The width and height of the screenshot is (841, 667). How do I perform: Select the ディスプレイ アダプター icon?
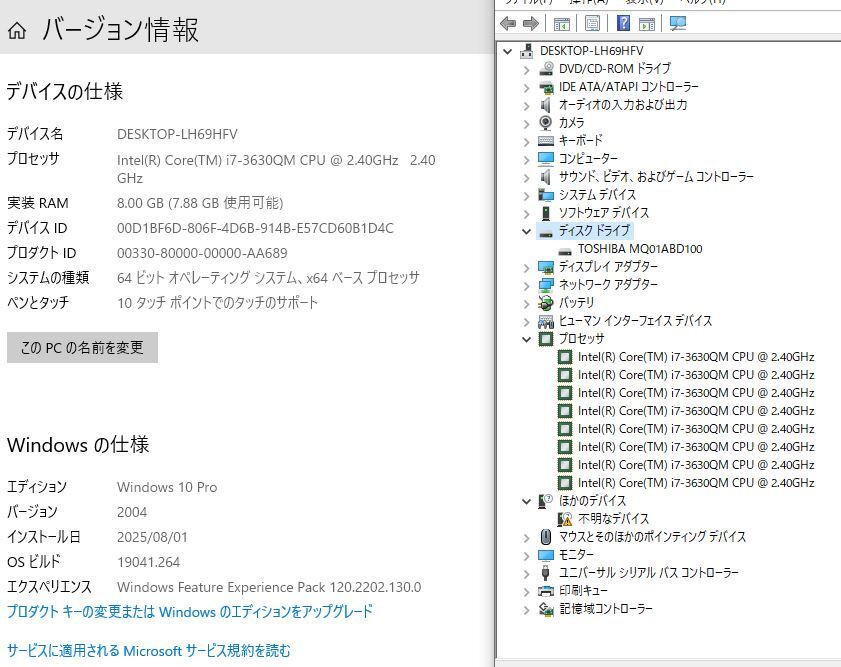tap(546, 267)
